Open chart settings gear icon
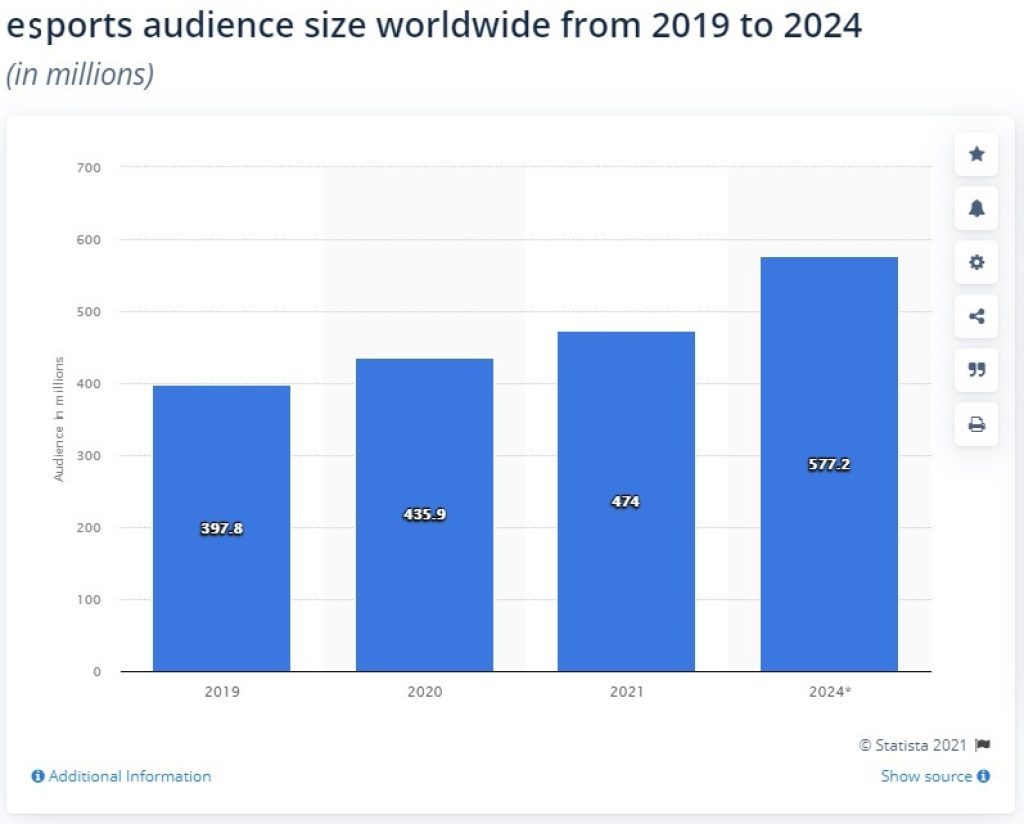The width and height of the screenshot is (1024, 824). pos(976,262)
